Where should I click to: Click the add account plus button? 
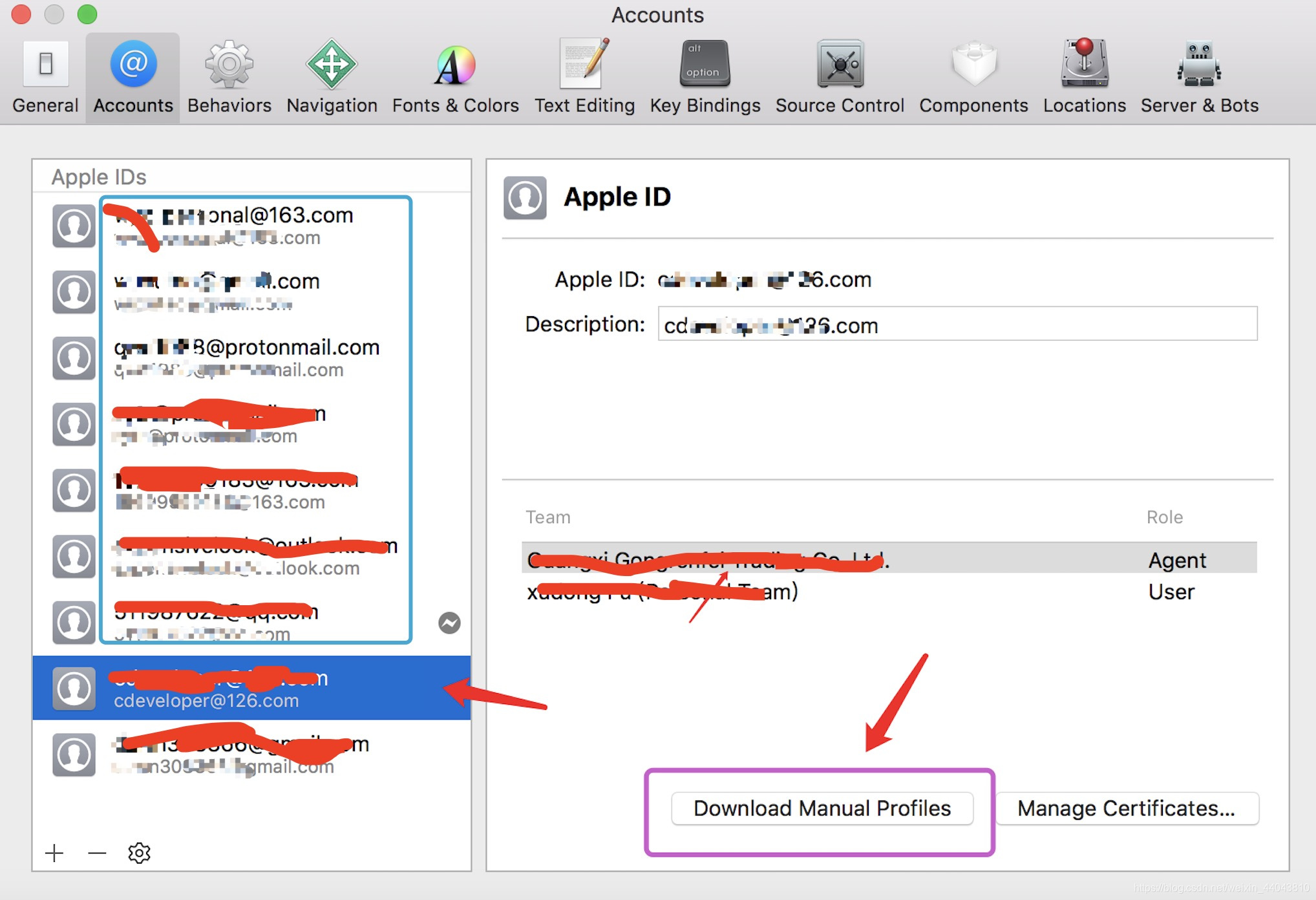pos(54,853)
